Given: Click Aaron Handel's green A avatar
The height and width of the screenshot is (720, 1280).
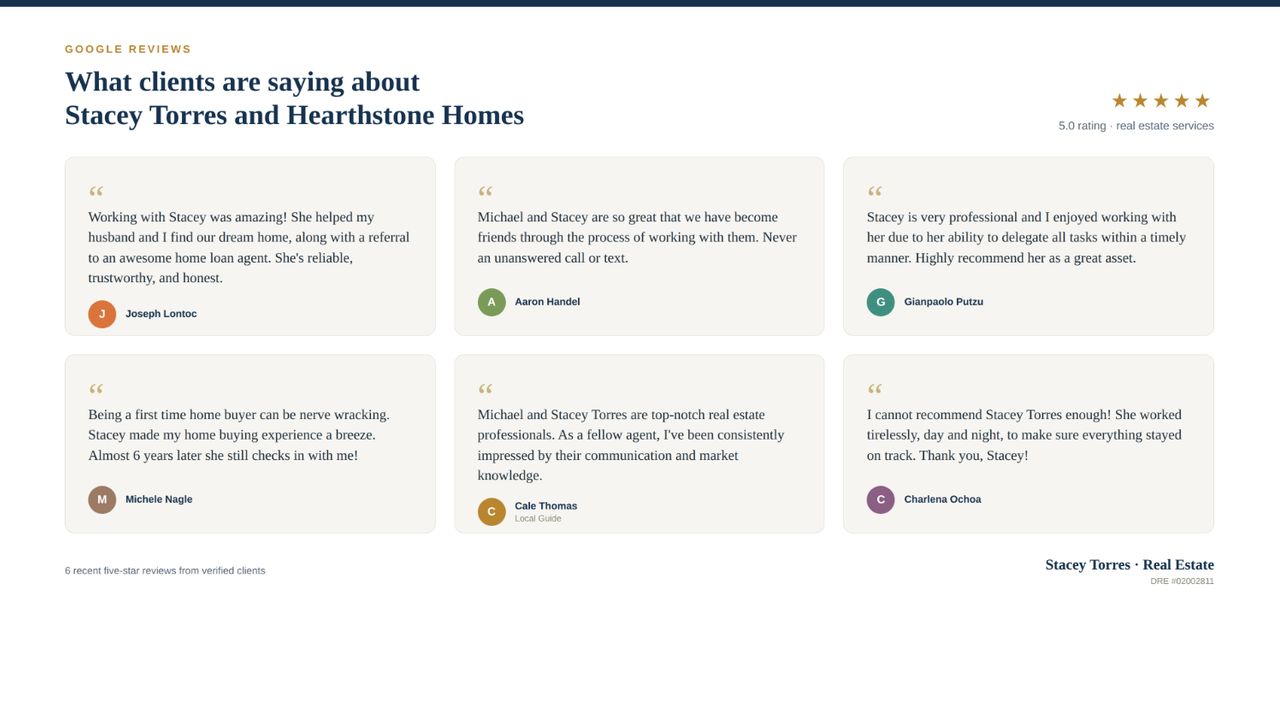Looking at the screenshot, I should pos(491,302).
